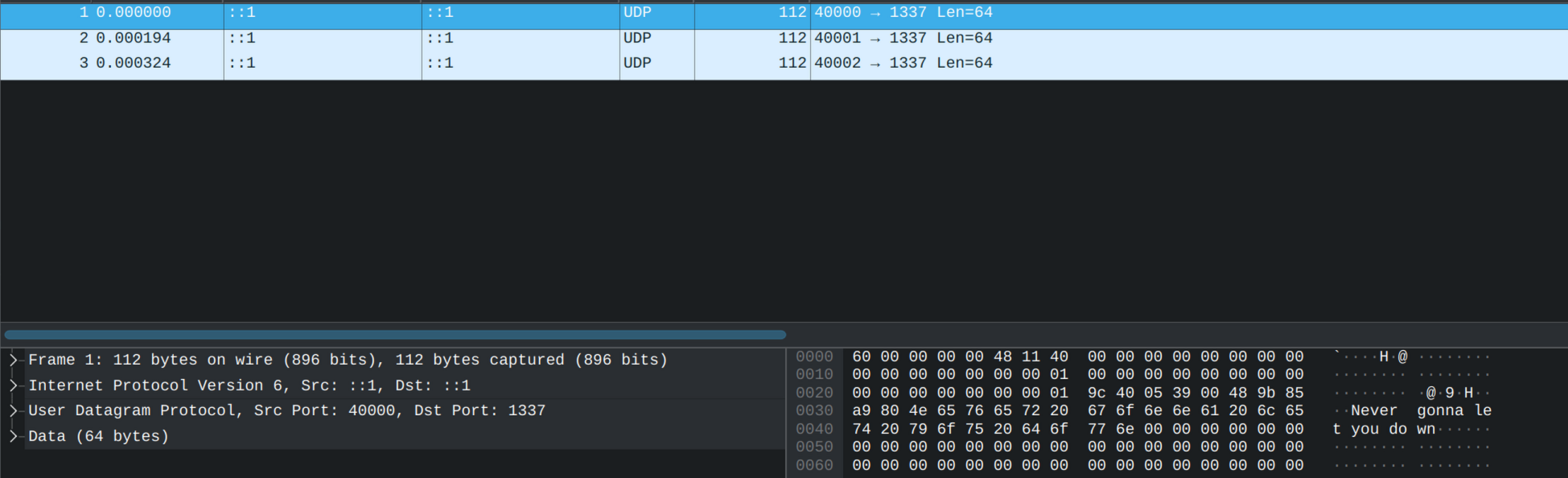Viewport: 1568px width, 478px height.
Task: Click the '40001 → 1337 Len=64' info cell
Action: 903,38
